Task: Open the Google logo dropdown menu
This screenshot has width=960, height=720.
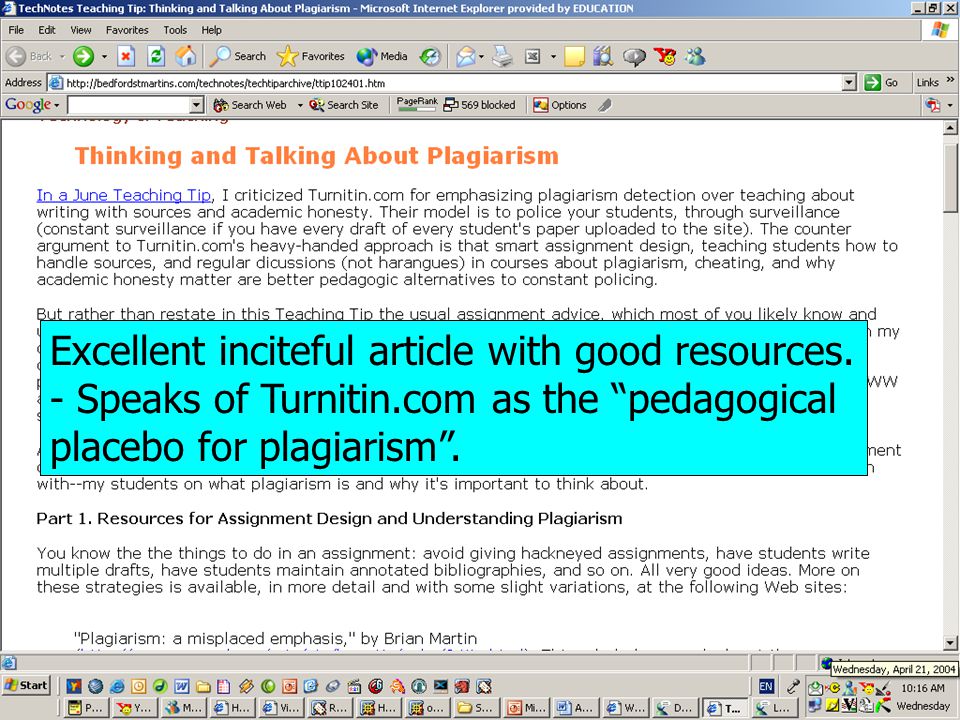Action: (32, 105)
